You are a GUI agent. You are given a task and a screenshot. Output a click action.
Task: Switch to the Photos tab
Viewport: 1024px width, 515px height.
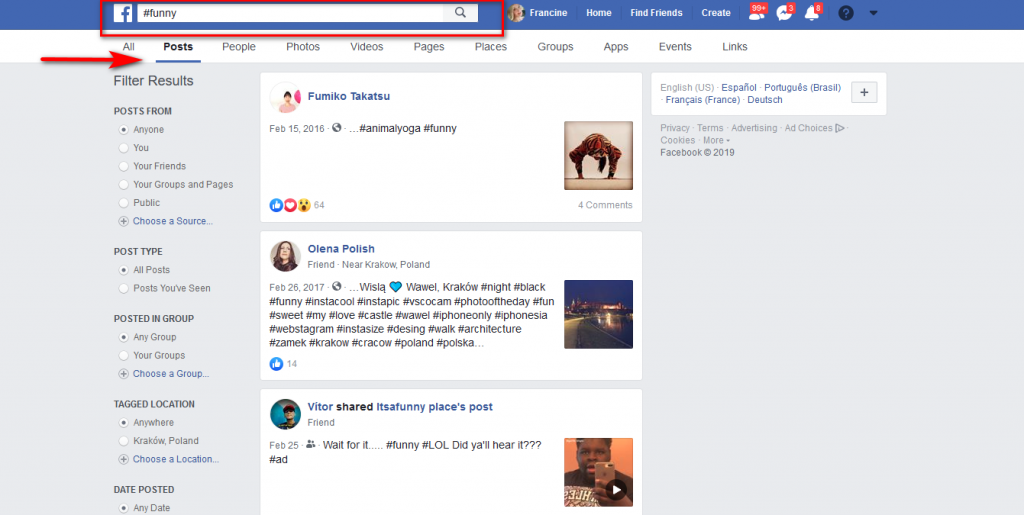click(x=303, y=47)
